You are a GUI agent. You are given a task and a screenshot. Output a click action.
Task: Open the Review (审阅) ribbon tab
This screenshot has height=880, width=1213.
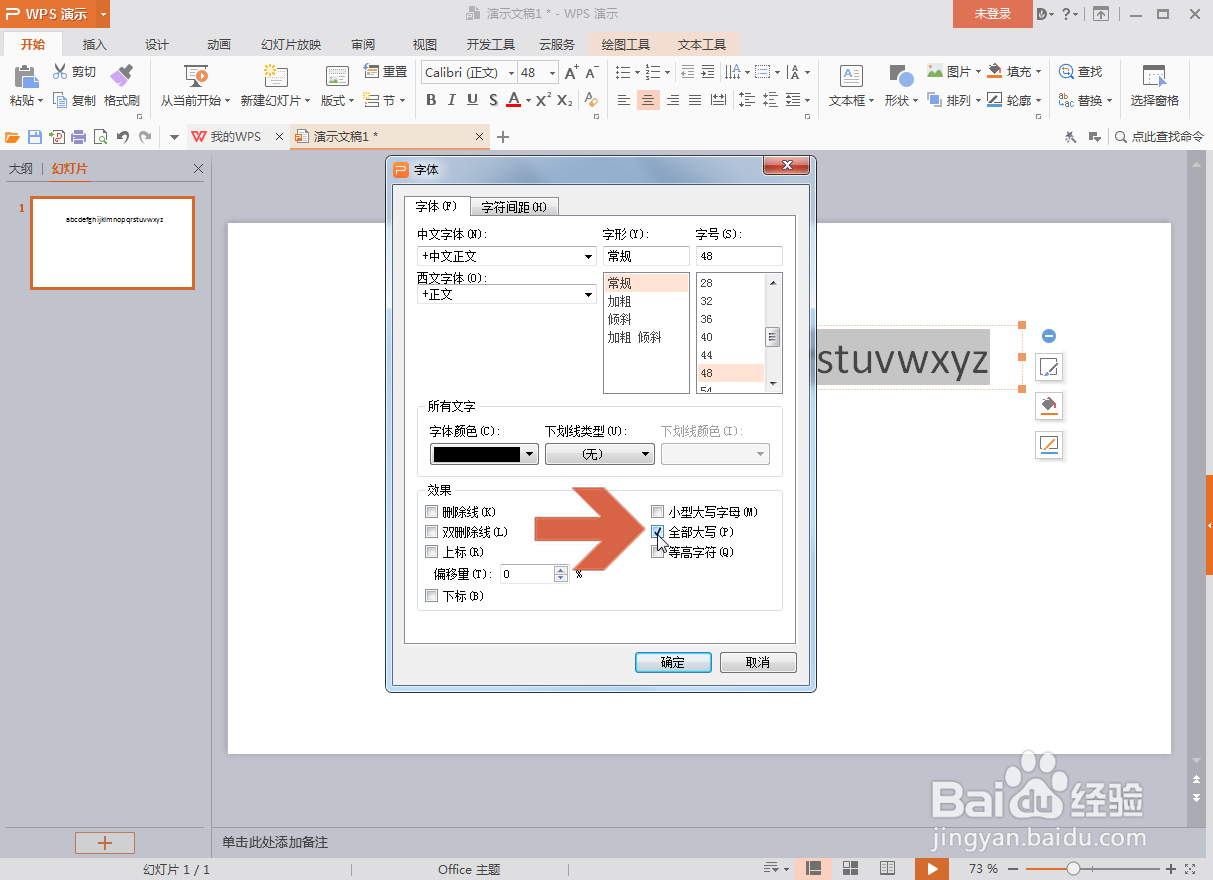[363, 45]
